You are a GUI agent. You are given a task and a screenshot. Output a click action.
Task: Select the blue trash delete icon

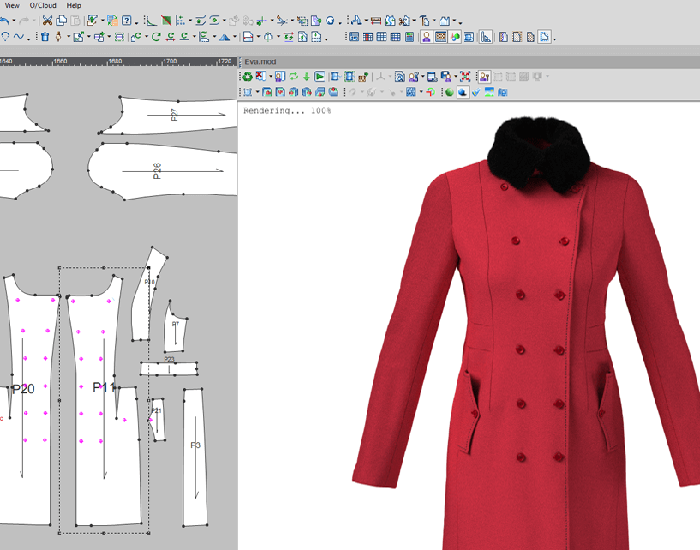(x=45, y=37)
